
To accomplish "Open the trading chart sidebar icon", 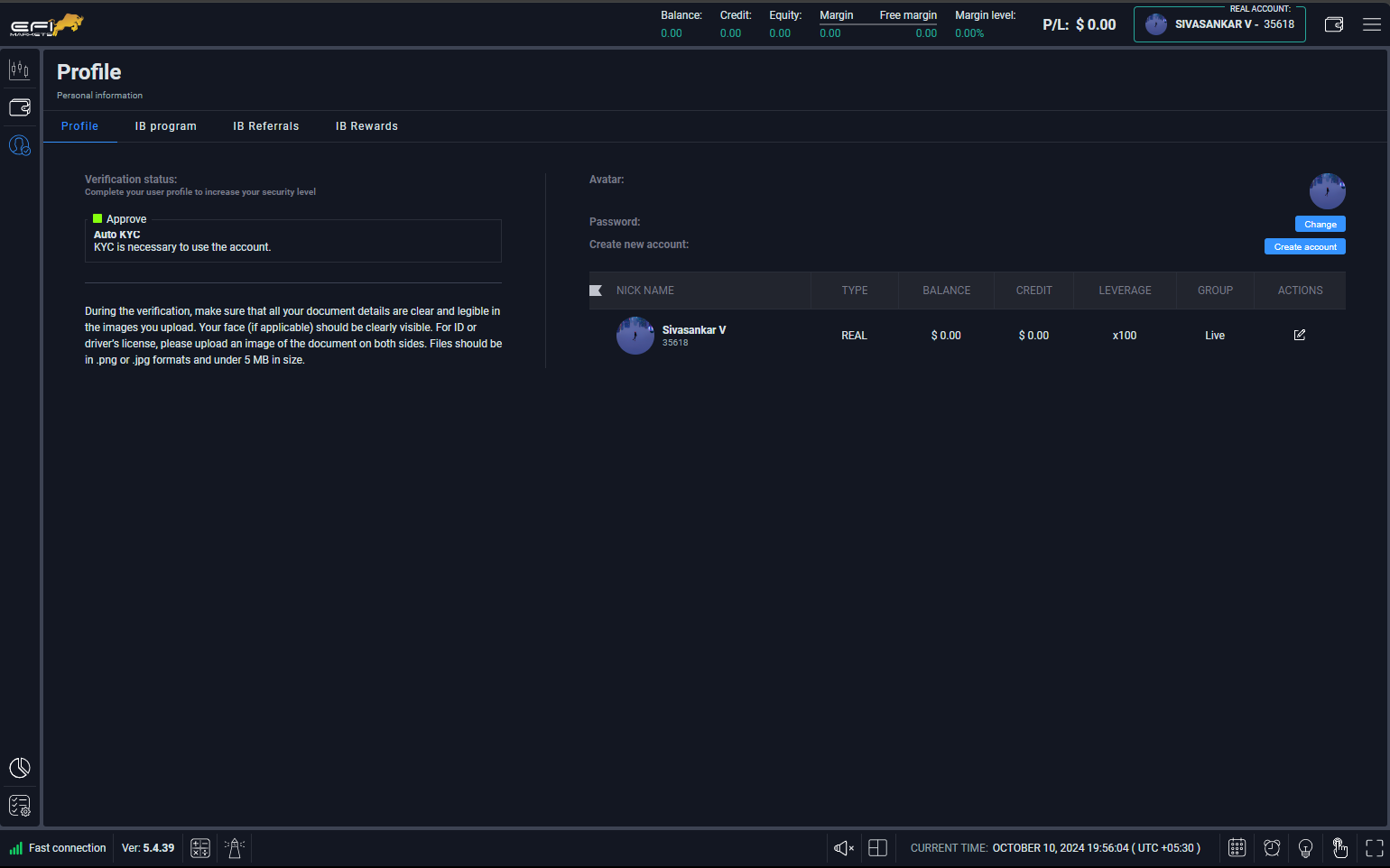I will point(20,69).
